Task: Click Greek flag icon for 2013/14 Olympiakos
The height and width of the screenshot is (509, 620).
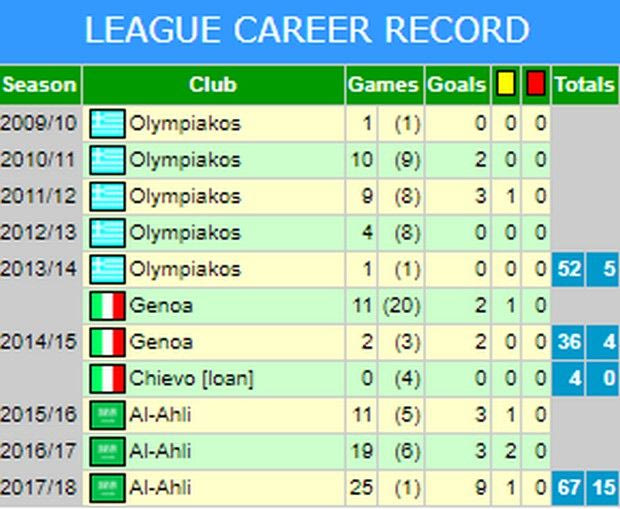Action: point(106,270)
